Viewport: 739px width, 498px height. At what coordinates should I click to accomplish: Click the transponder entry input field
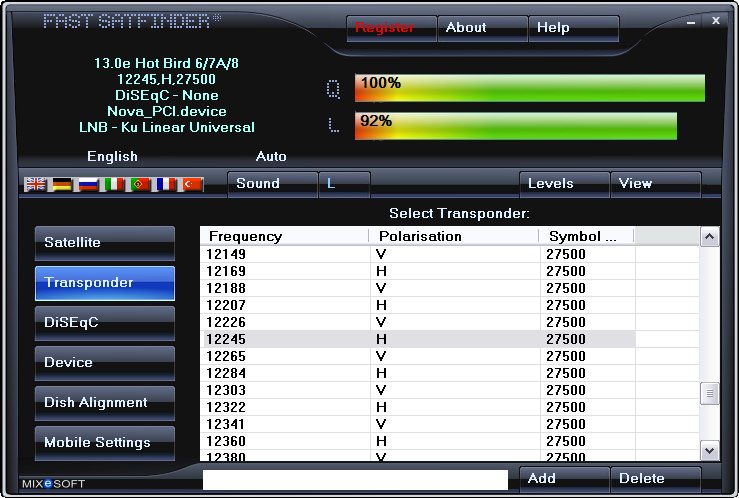pos(355,480)
